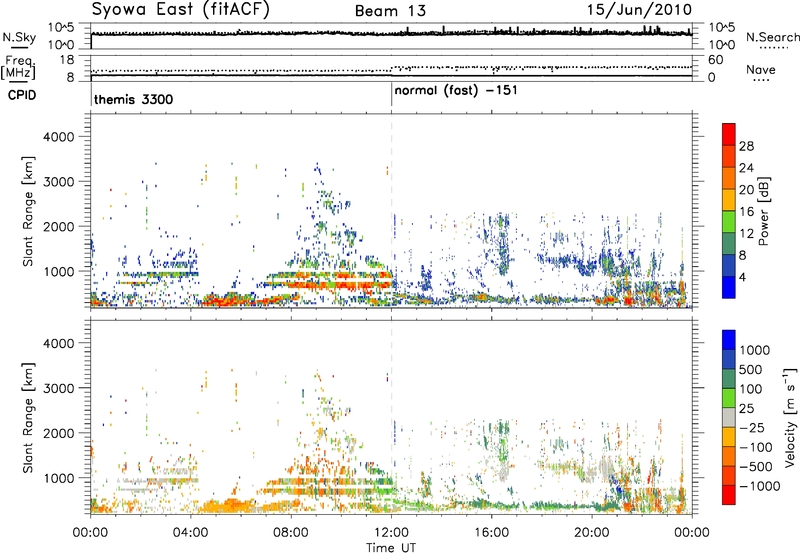Click the '16:00' time tick label

pyautogui.click(x=491, y=533)
